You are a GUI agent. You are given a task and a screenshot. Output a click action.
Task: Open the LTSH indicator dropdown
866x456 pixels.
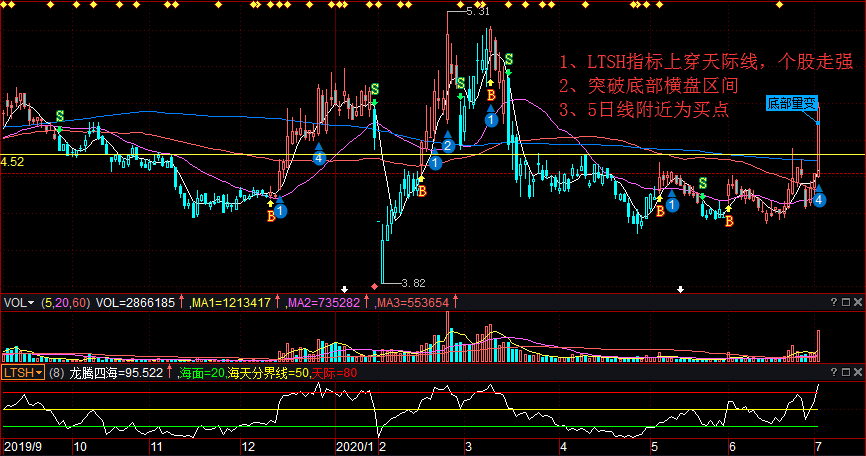(22, 373)
